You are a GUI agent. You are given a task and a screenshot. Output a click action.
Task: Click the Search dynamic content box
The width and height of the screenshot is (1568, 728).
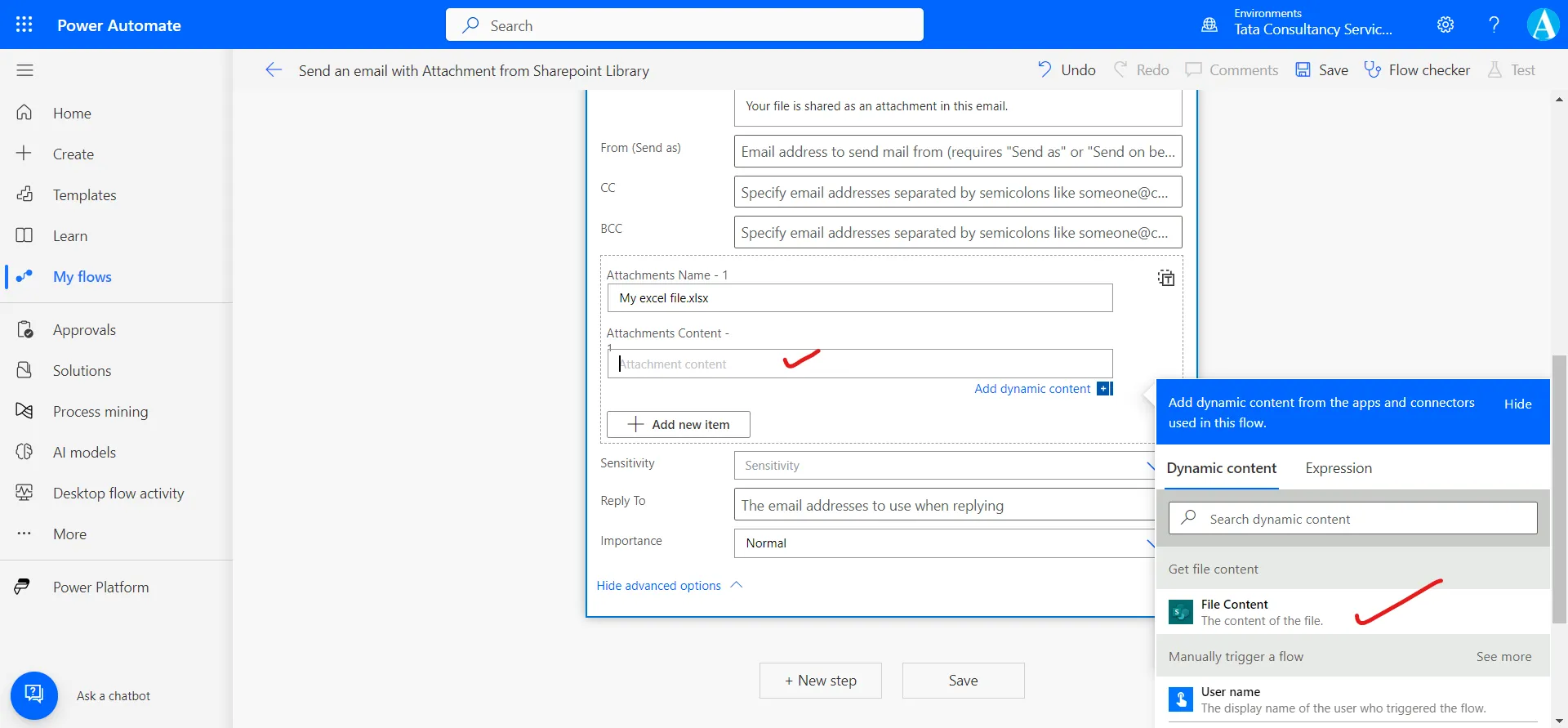tap(1353, 519)
